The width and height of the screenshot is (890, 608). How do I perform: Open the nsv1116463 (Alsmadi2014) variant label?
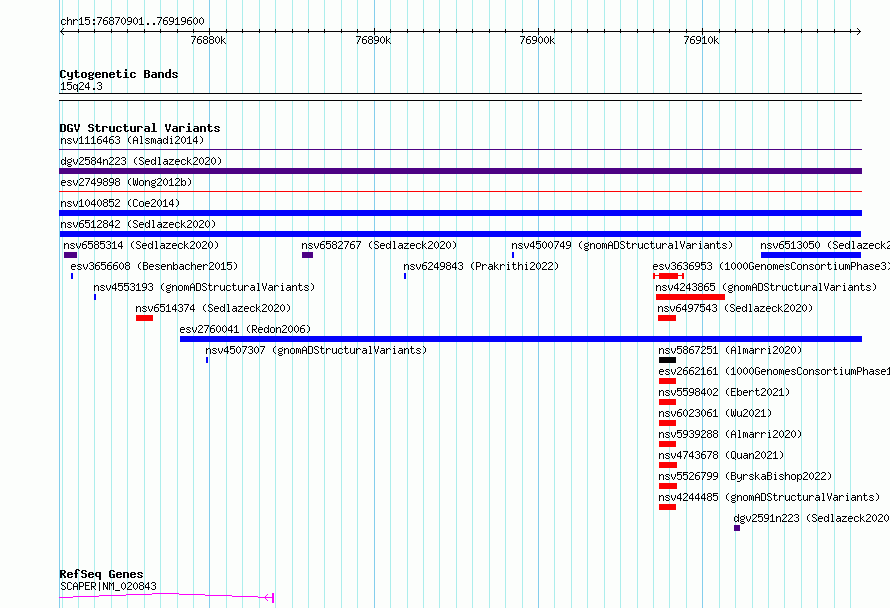tap(132, 140)
